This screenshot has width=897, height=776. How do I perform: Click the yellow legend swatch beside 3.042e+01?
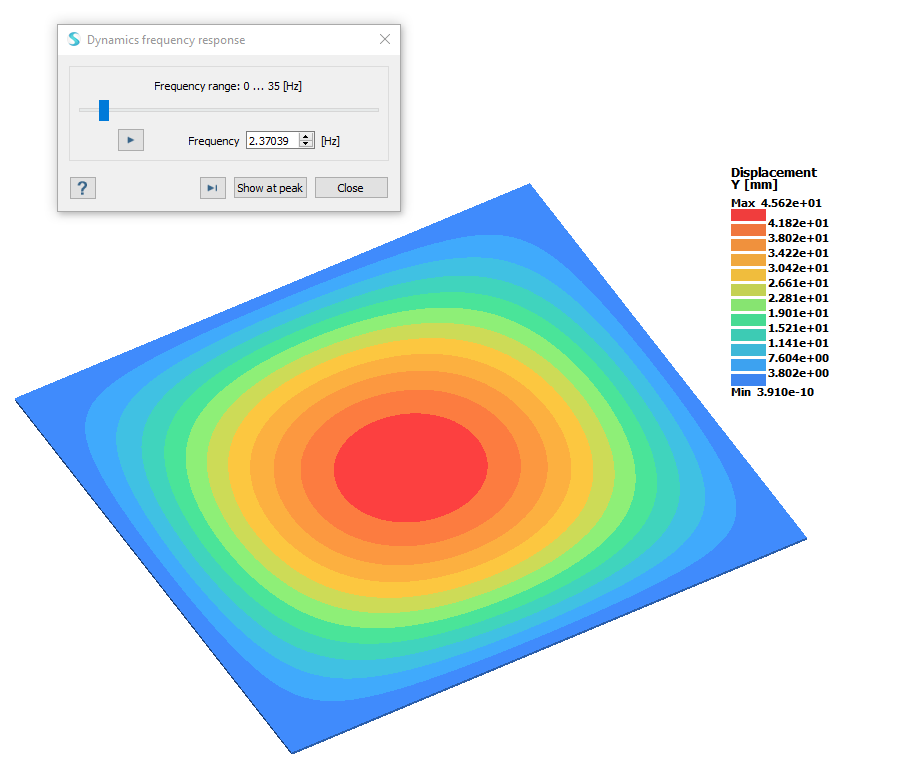click(x=748, y=275)
